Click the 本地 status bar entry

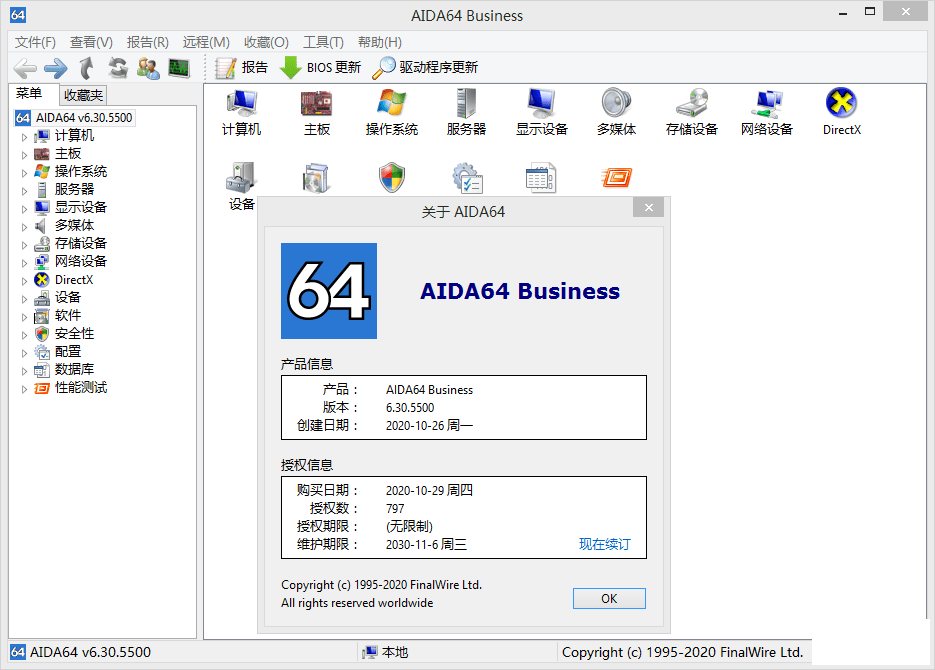(386, 652)
